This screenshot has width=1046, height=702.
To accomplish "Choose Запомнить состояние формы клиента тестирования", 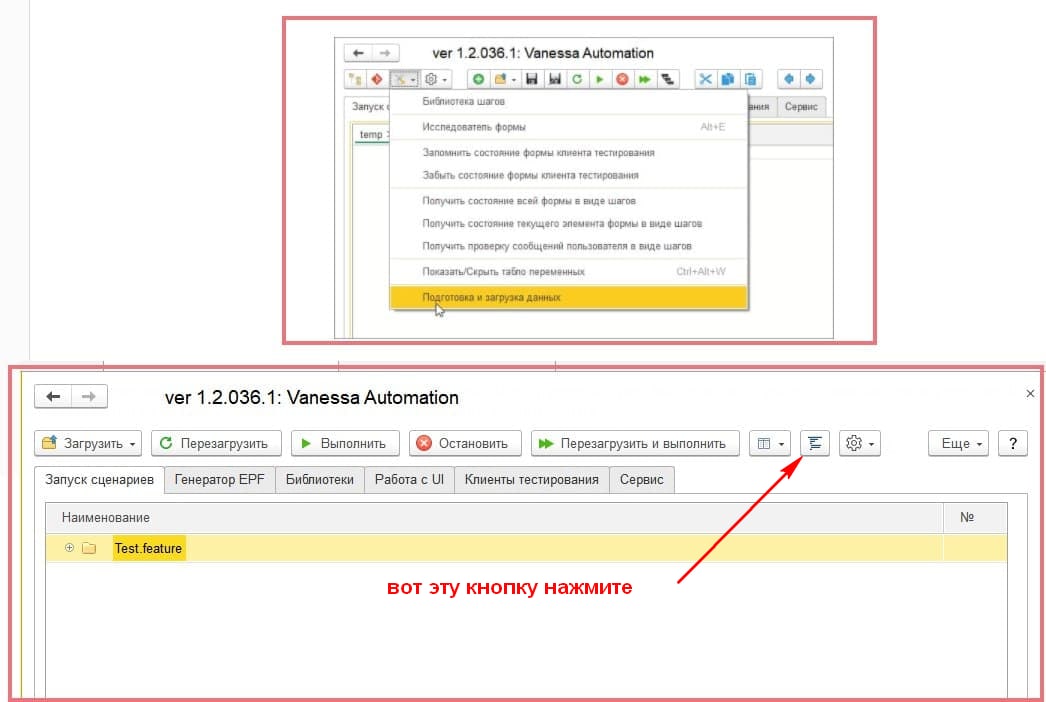I will coord(568,153).
